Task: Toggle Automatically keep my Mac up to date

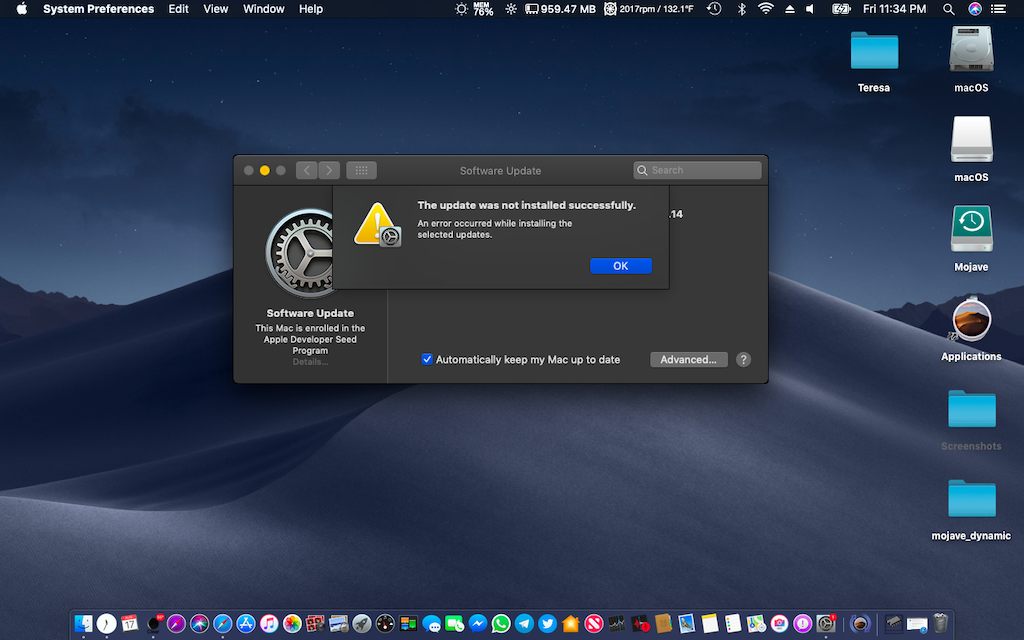Action: click(427, 359)
